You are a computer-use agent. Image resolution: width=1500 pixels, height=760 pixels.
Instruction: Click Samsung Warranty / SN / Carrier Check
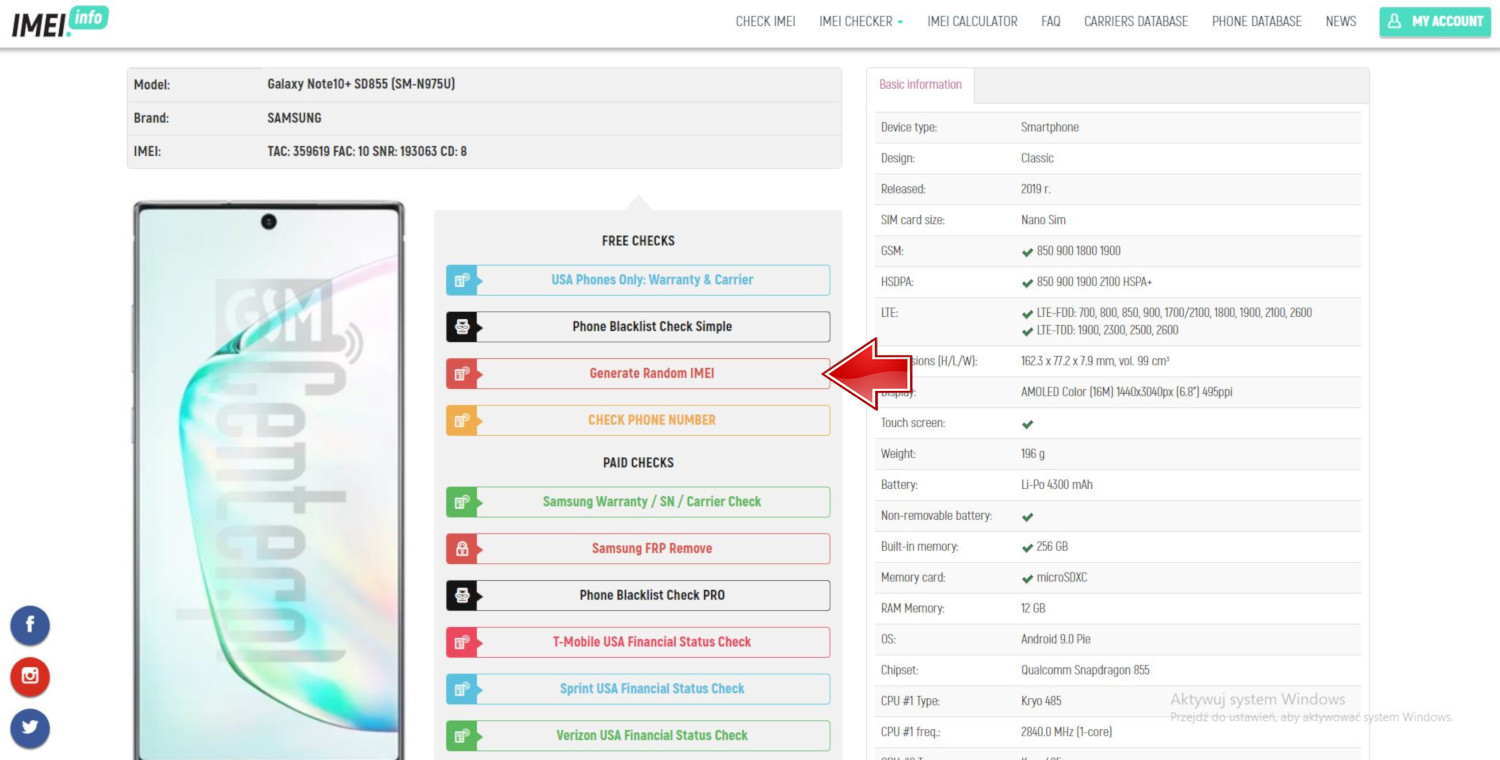[x=638, y=502]
